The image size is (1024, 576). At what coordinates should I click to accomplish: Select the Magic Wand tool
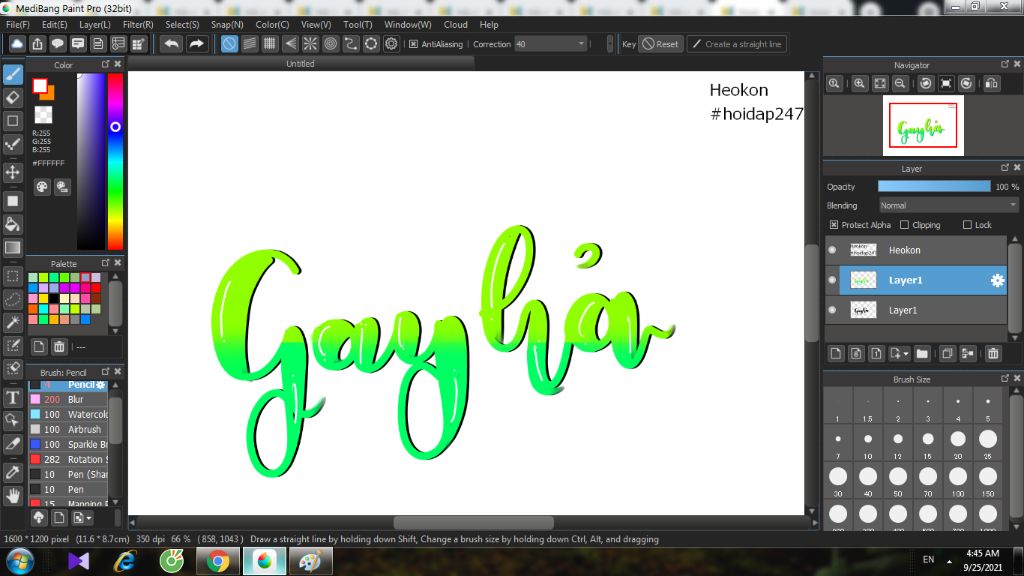pyautogui.click(x=12, y=322)
